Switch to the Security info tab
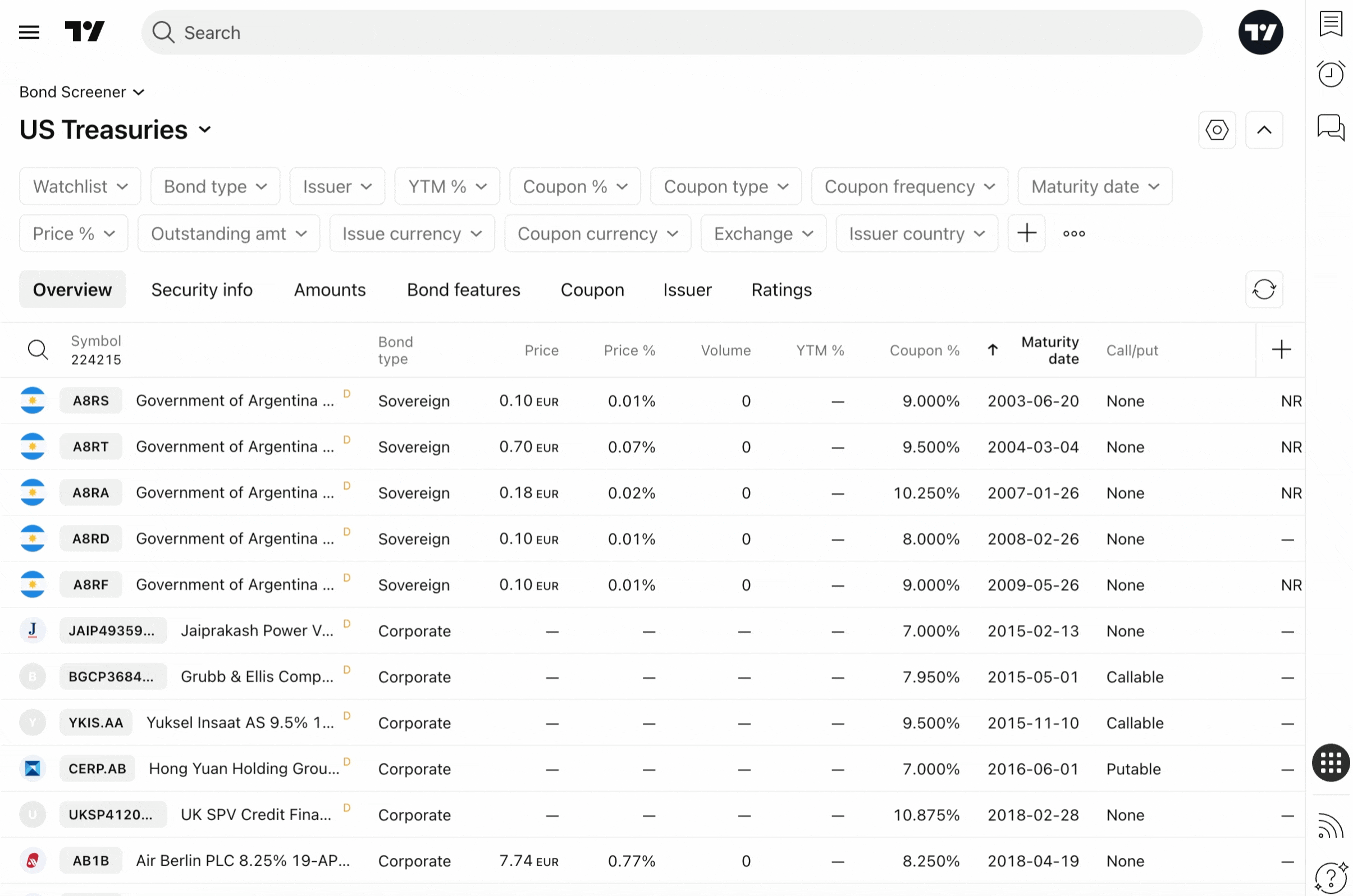 tap(202, 290)
